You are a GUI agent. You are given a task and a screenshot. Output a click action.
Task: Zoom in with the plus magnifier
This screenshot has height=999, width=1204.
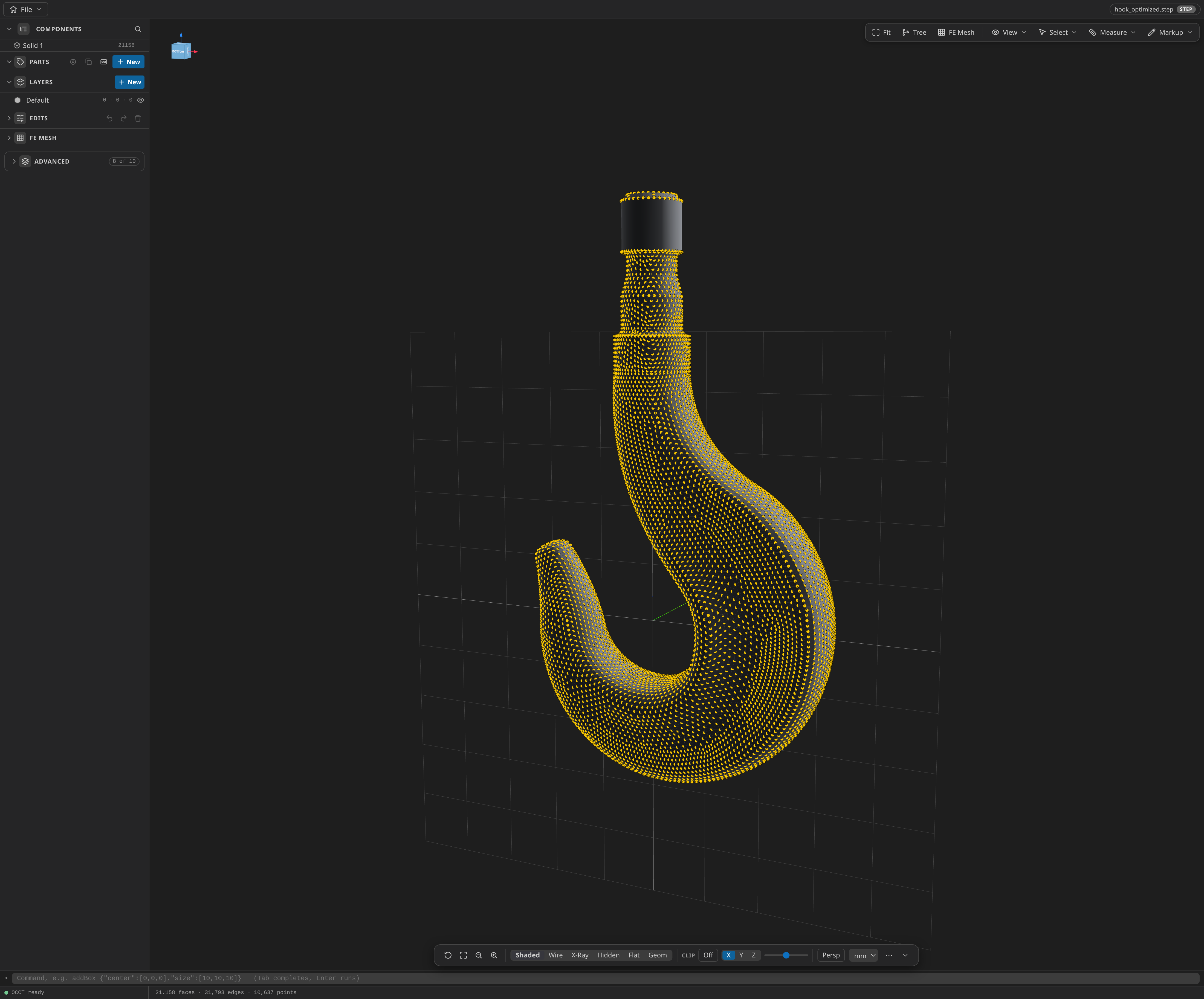[x=494, y=956]
